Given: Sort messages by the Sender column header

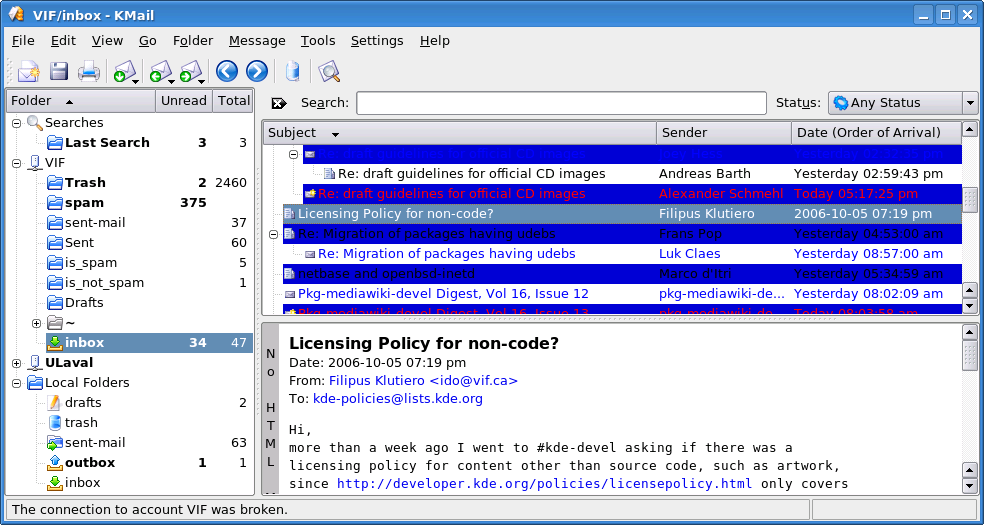Looking at the screenshot, I should tap(724, 133).
